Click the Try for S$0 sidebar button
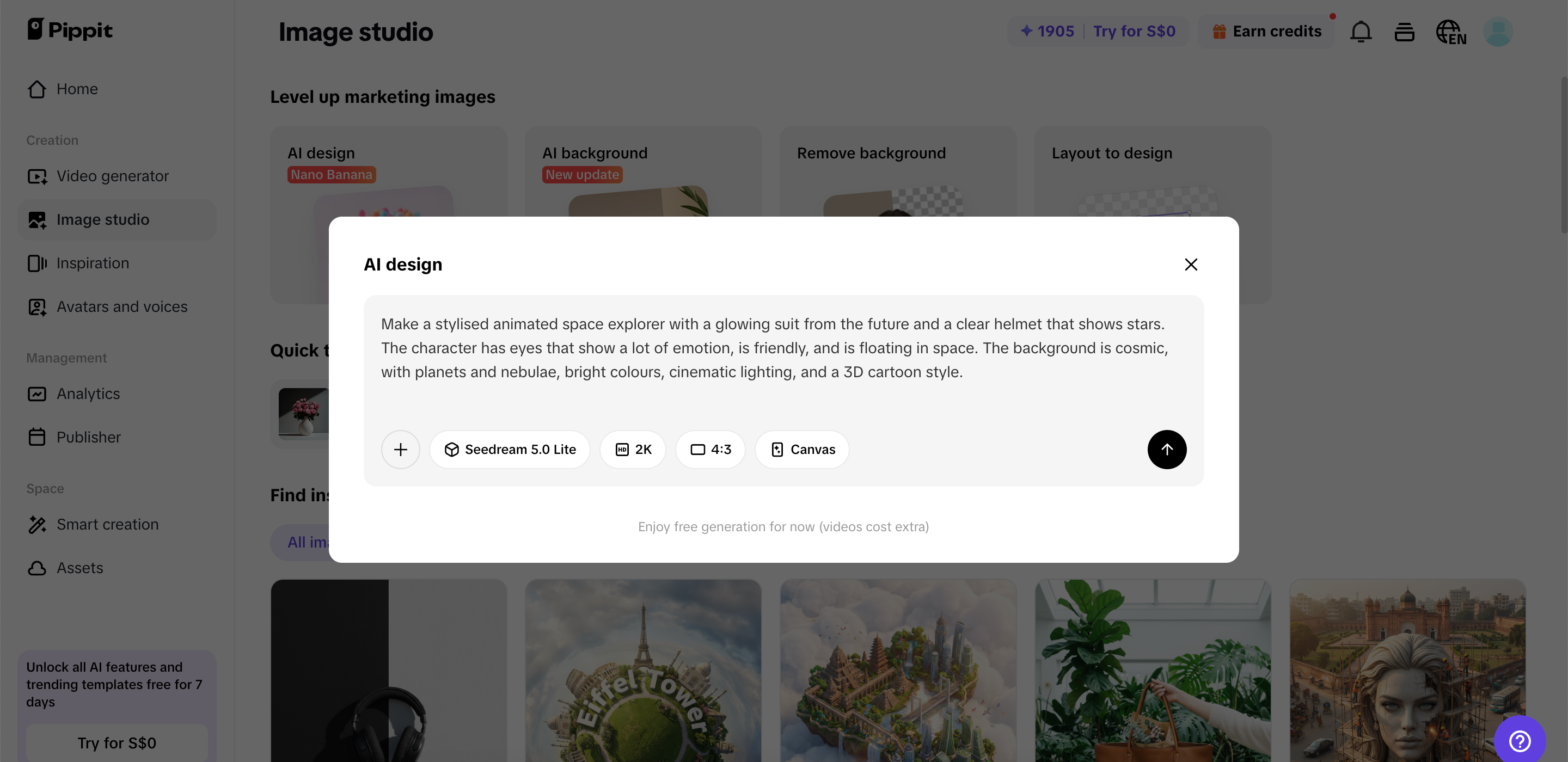The image size is (1568, 762). [x=117, y=742]
